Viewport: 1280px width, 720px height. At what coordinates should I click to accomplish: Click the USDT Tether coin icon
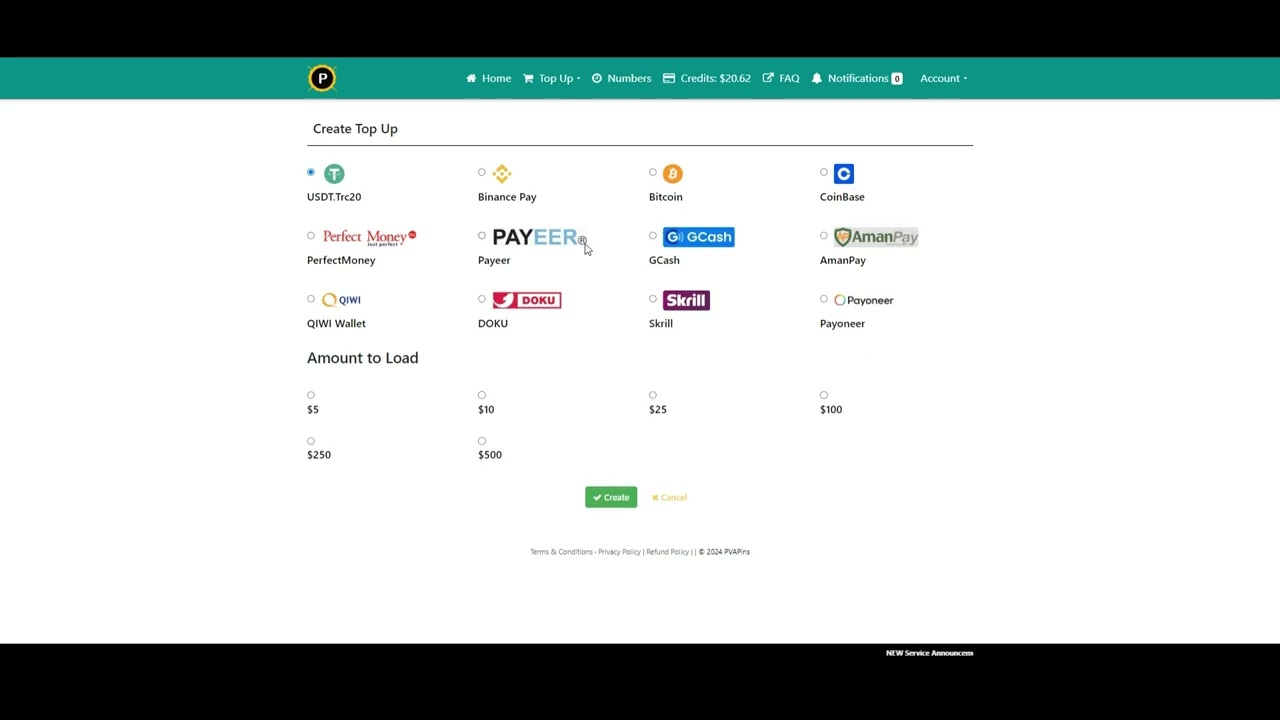[334, 174]
